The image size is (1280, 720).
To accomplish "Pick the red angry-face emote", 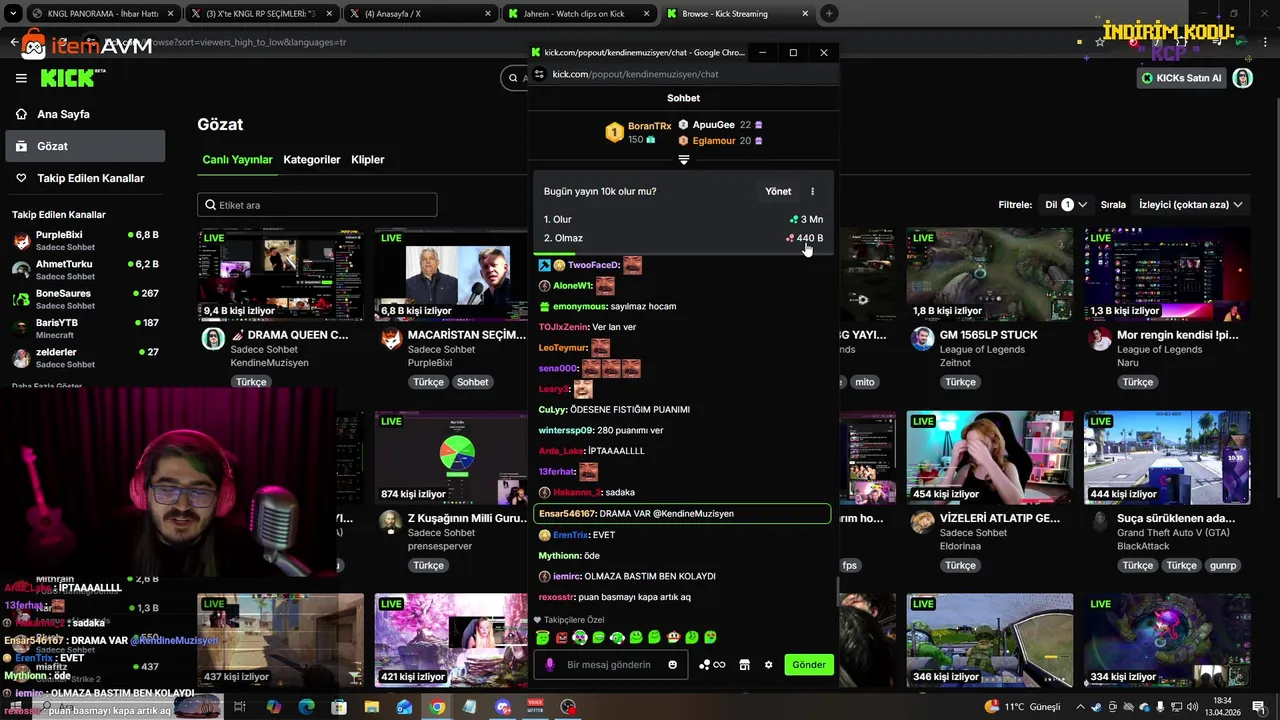I will [x=561, y=637].
